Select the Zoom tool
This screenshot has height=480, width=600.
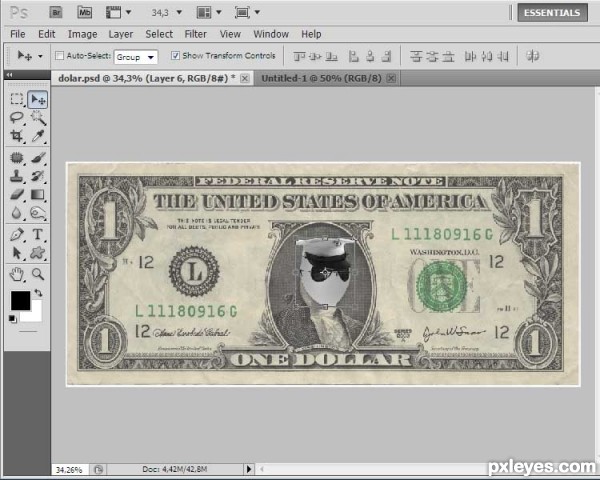[38, 274]
